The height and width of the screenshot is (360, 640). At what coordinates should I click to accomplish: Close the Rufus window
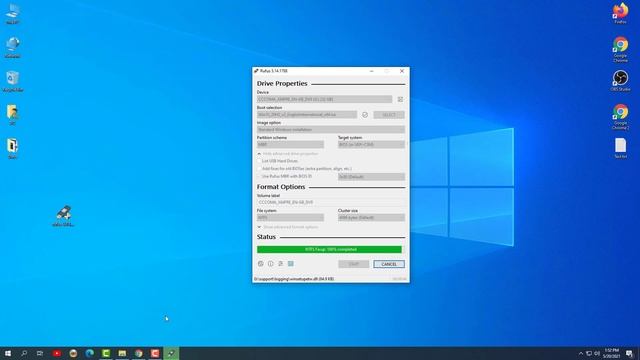point(402,71)
